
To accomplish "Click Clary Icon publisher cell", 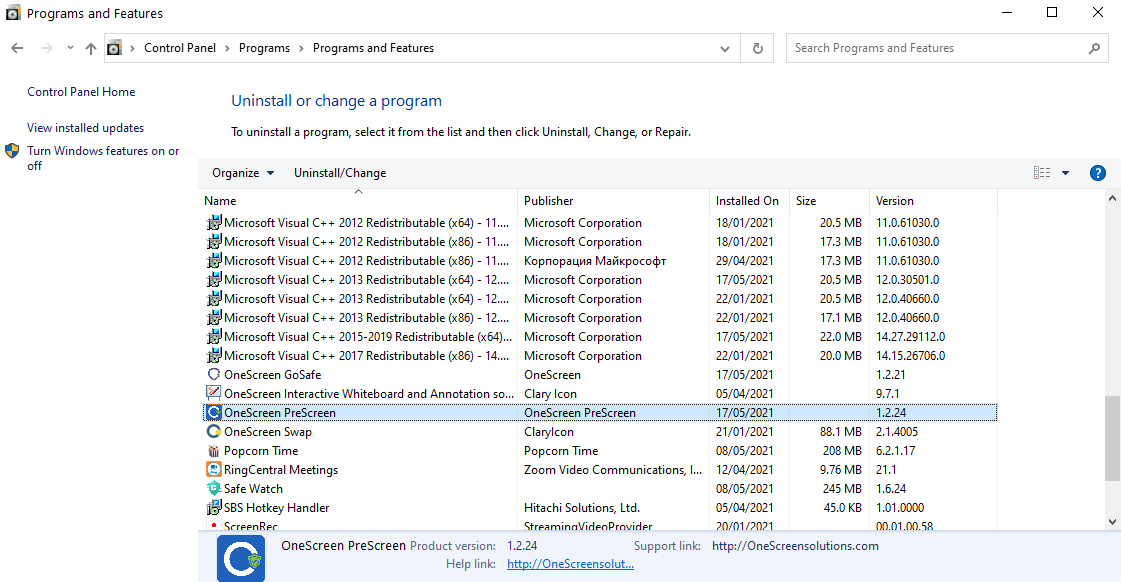I will [550, 393].
